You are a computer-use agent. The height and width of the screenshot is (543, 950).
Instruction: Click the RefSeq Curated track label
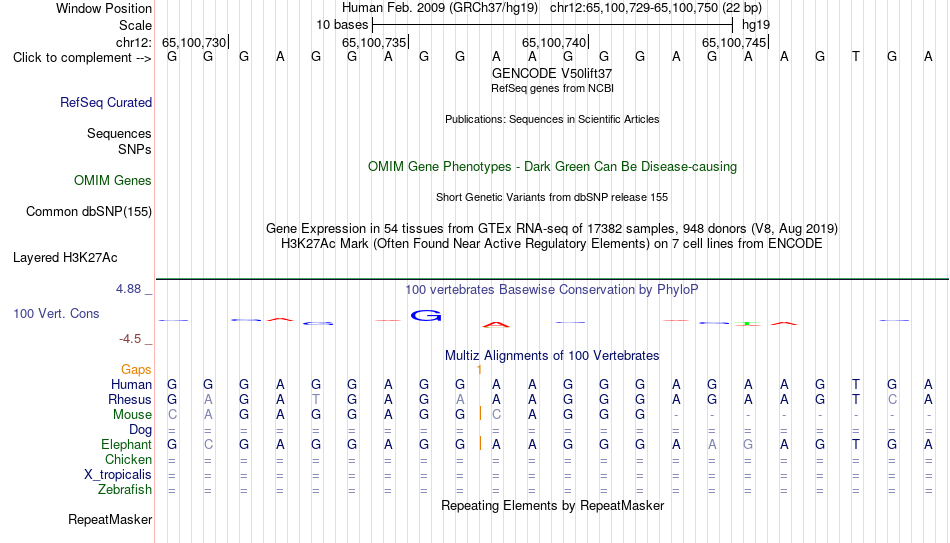pos(106,102)
